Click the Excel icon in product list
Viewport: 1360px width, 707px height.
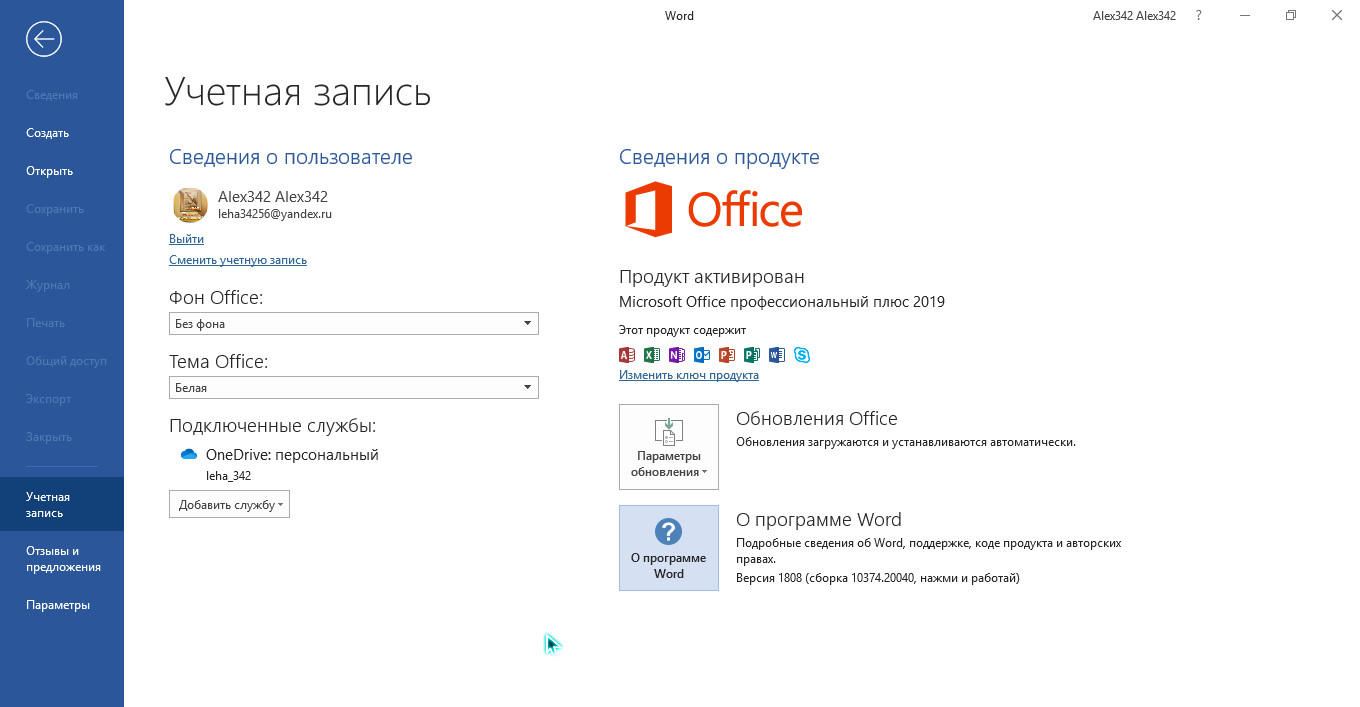point(652,355)
